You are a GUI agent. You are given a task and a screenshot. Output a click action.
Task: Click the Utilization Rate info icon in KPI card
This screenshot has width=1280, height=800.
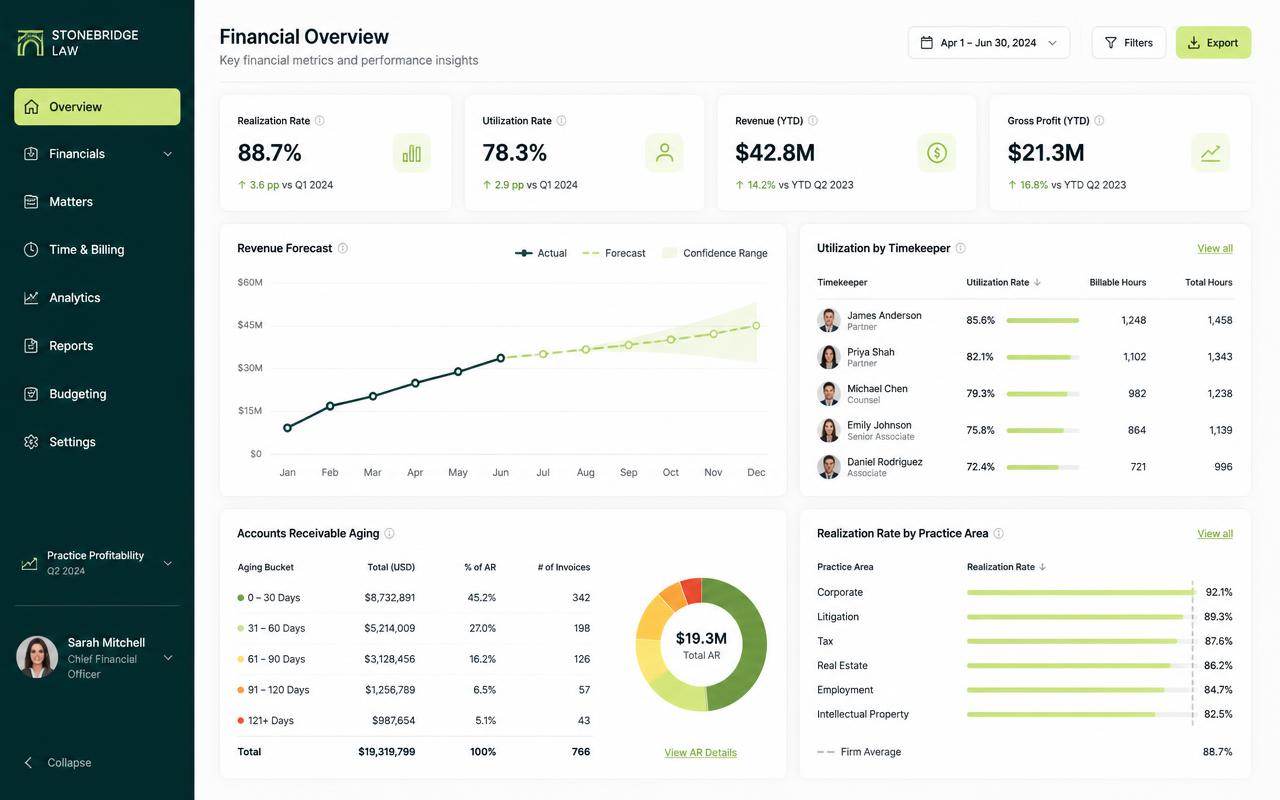coord(561,121)
